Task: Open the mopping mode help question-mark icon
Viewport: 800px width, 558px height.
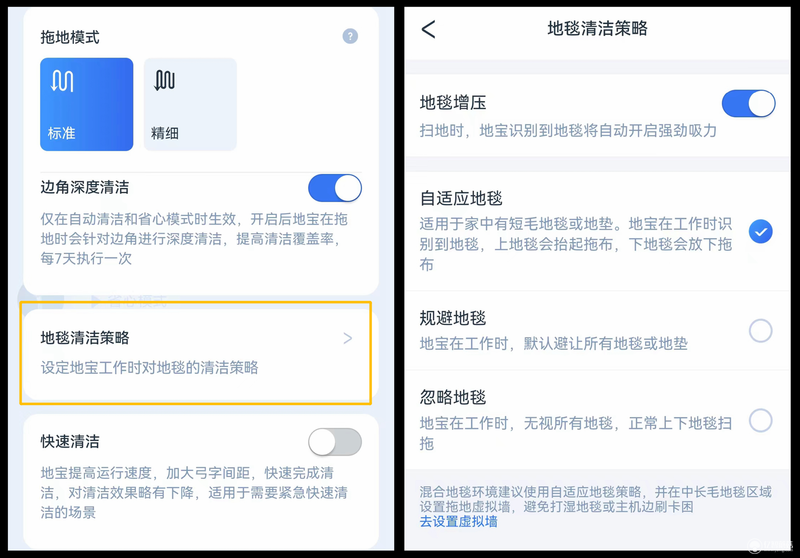Action: click(x=350, y=36)
